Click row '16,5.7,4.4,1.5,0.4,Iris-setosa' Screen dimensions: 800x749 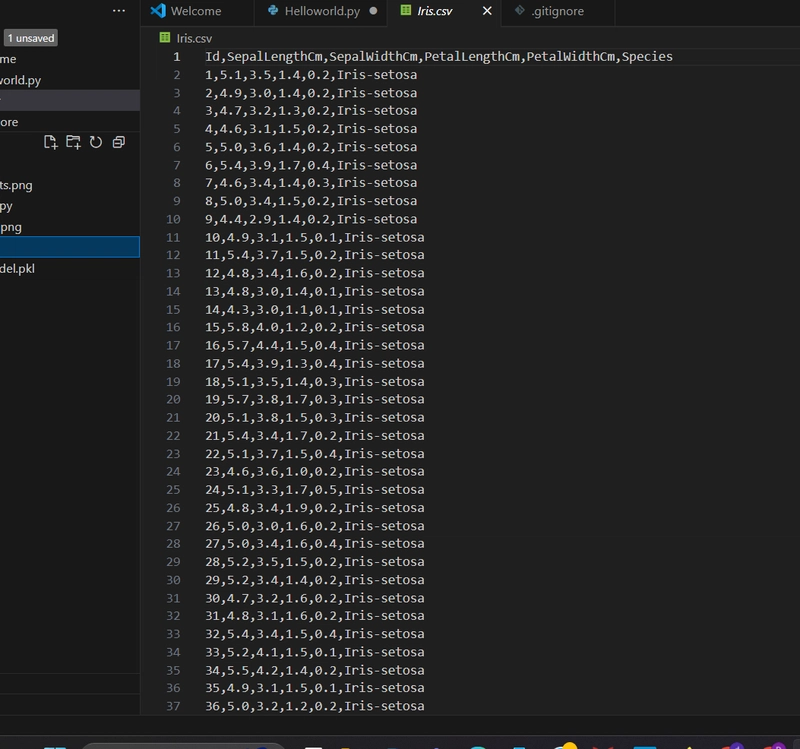(x=315, y=345)
